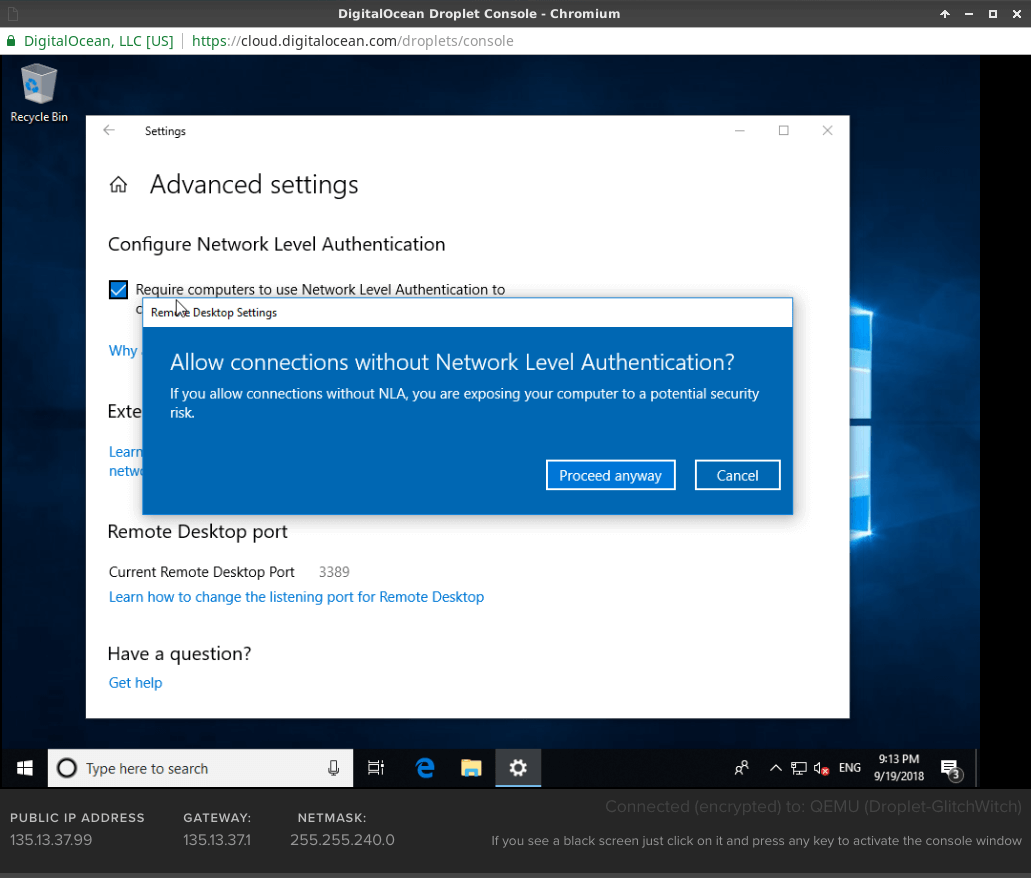Go to Settings home via house icon
Viewport: 1031px width, 878px height.
118,185
